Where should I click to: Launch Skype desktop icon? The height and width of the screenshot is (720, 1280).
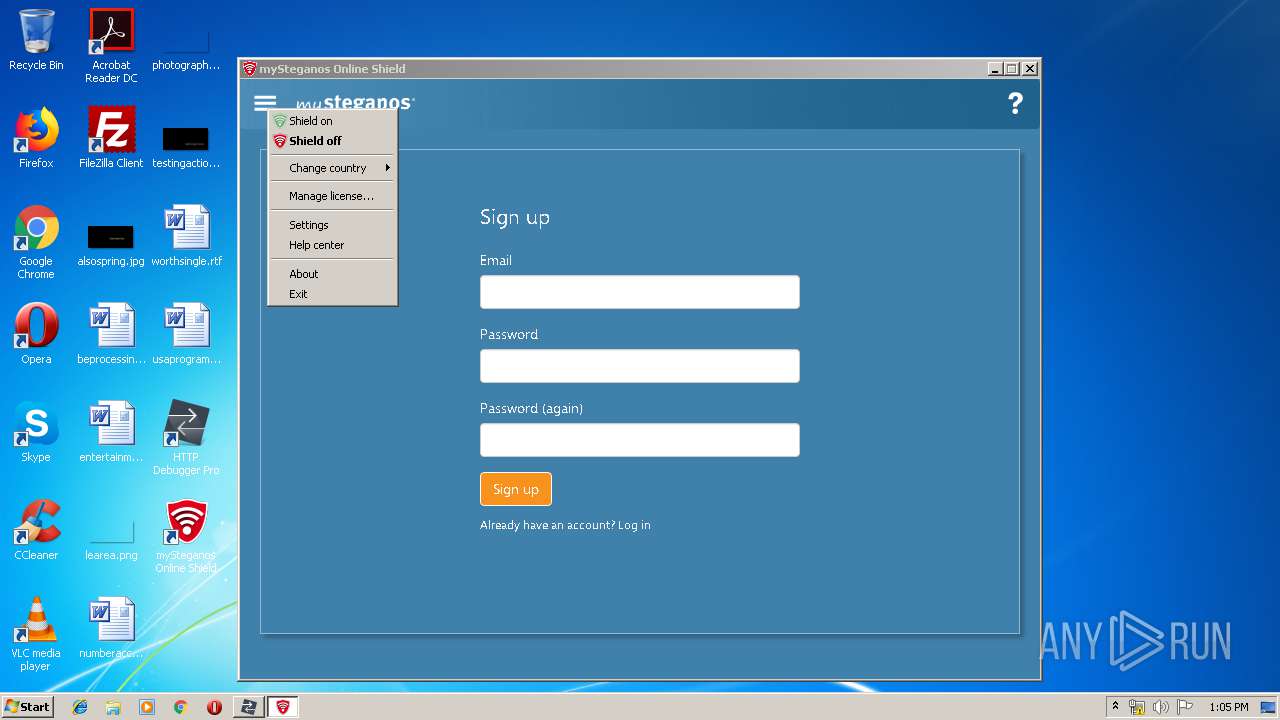[36, 432]
